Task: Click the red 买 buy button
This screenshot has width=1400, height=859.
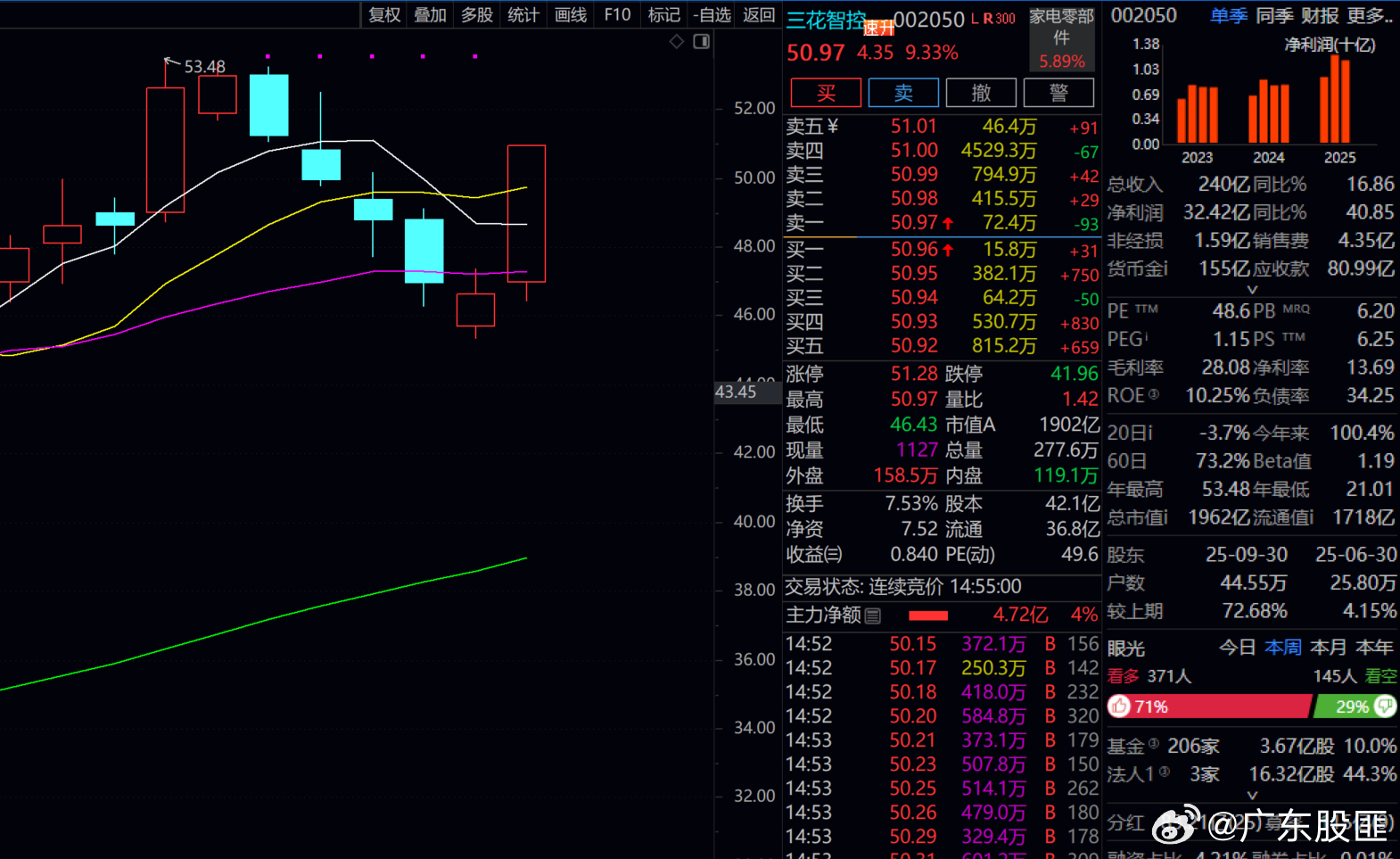Action: 827,93
